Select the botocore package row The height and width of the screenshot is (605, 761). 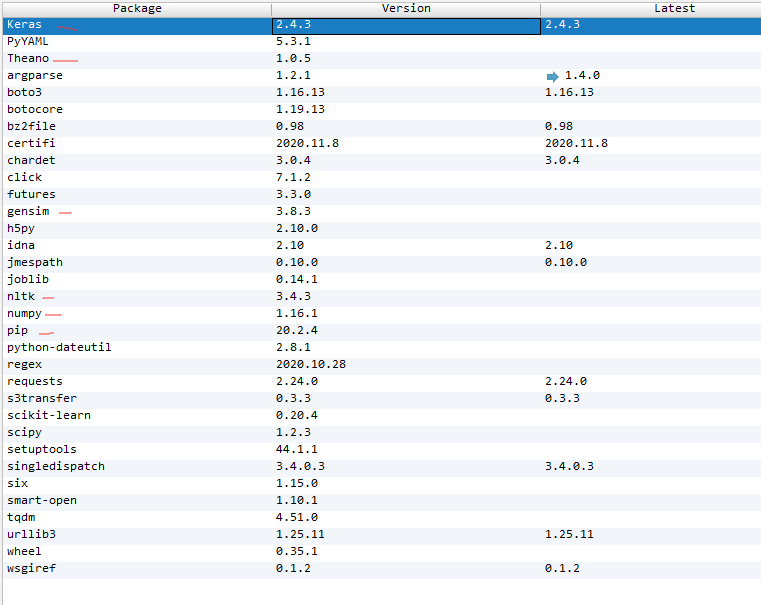(x=381, y=111)
